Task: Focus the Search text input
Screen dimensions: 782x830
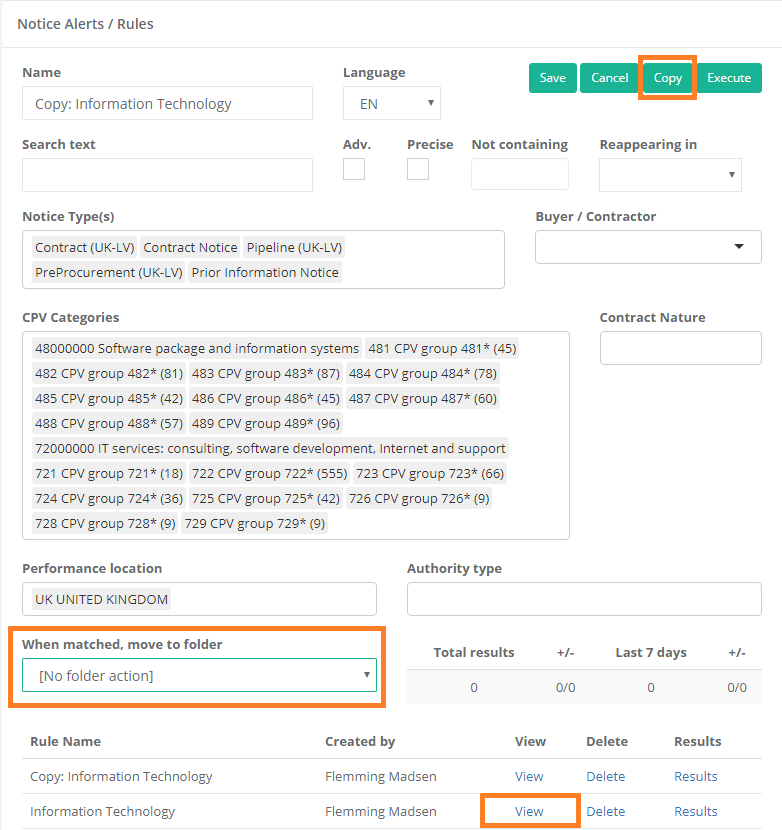Action: [167, 174]
